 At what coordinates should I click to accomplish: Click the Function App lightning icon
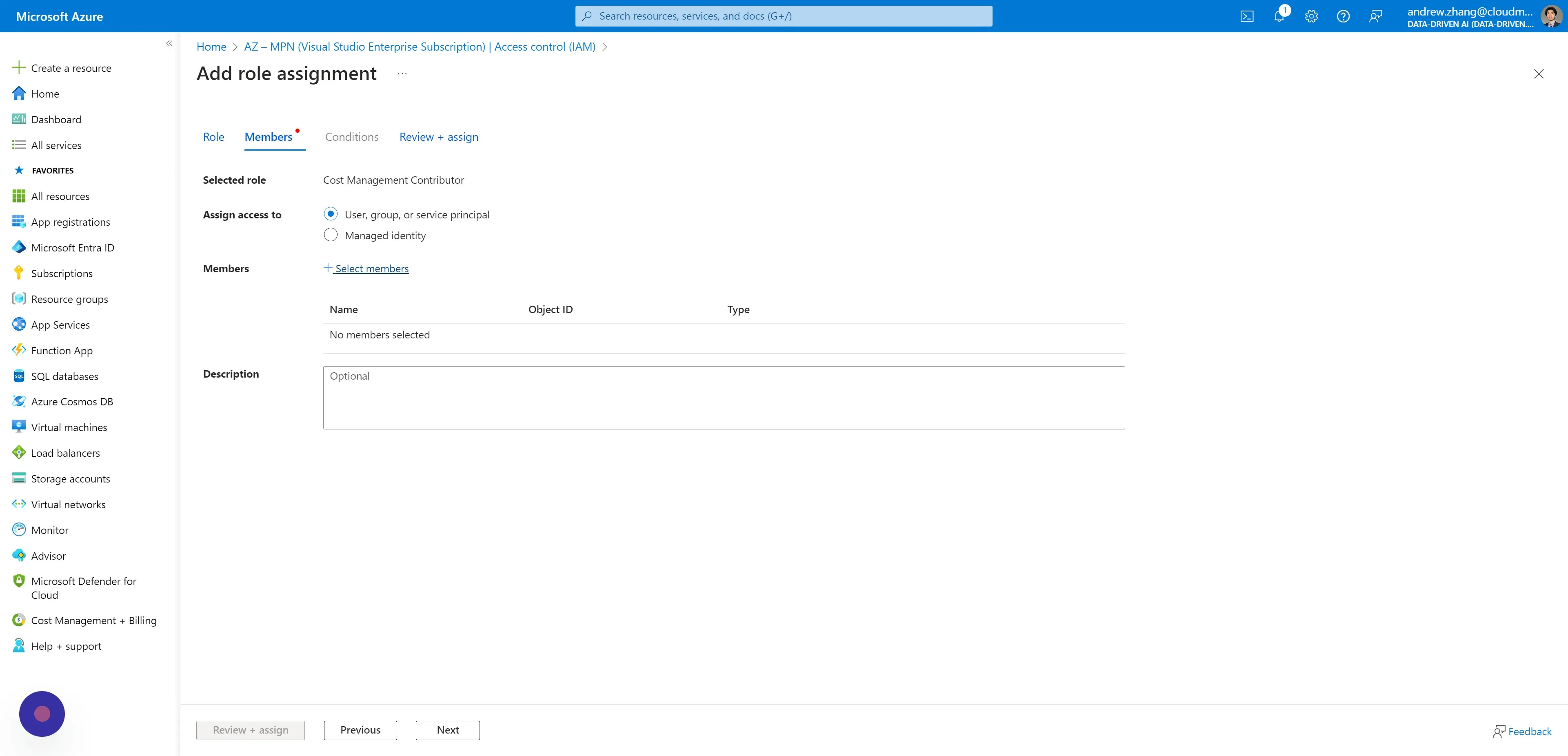tap(19, 350)
